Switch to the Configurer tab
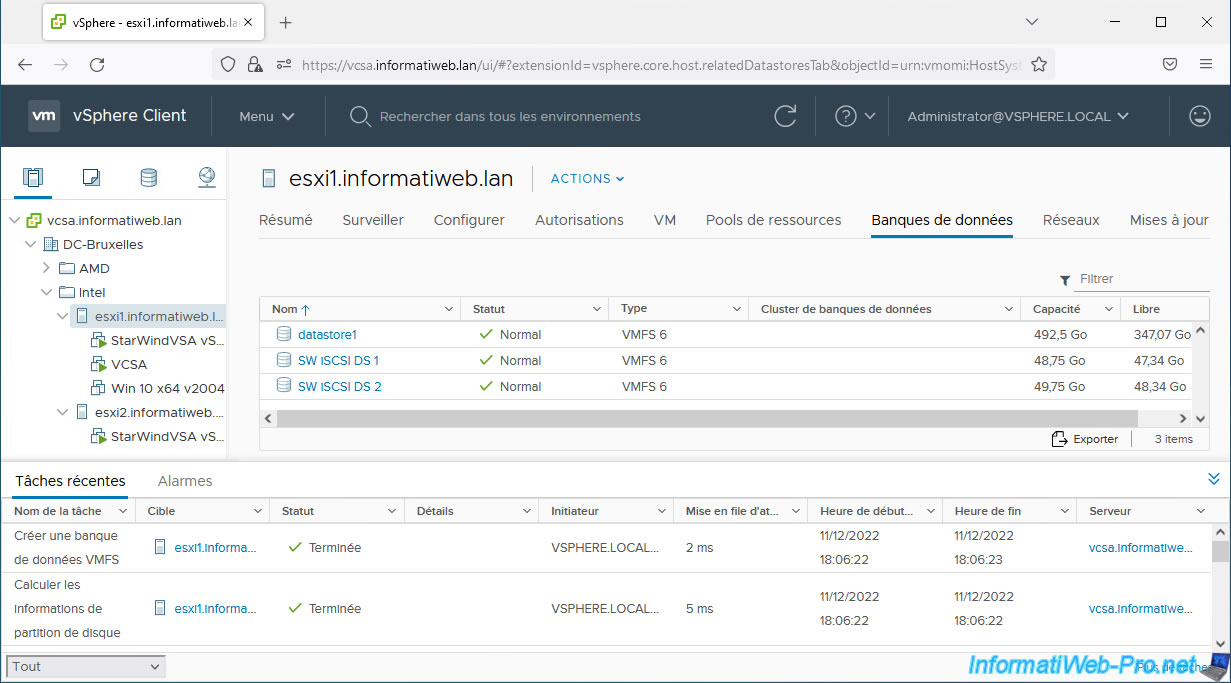 pyautogui.click(x=469, y=220)
